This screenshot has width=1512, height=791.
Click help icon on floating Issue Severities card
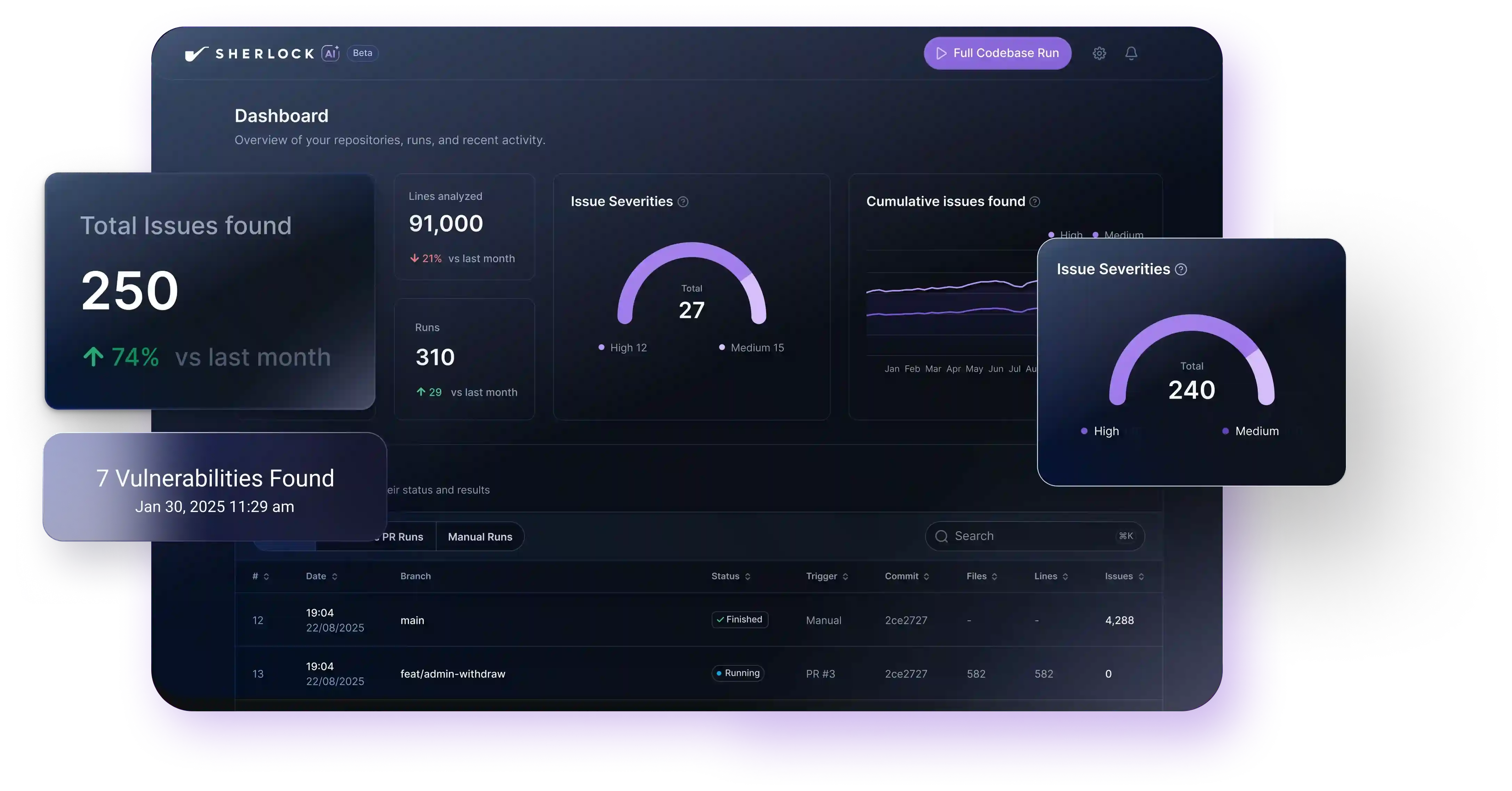(x=1181, y=270)
